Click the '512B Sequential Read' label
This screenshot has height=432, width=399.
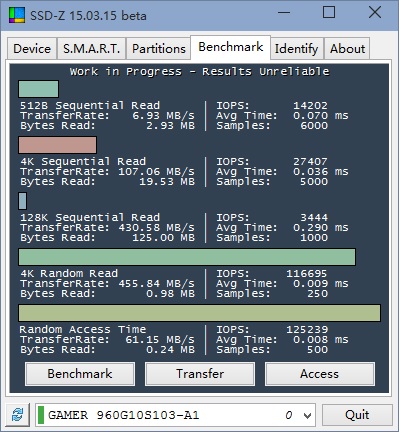90,106
